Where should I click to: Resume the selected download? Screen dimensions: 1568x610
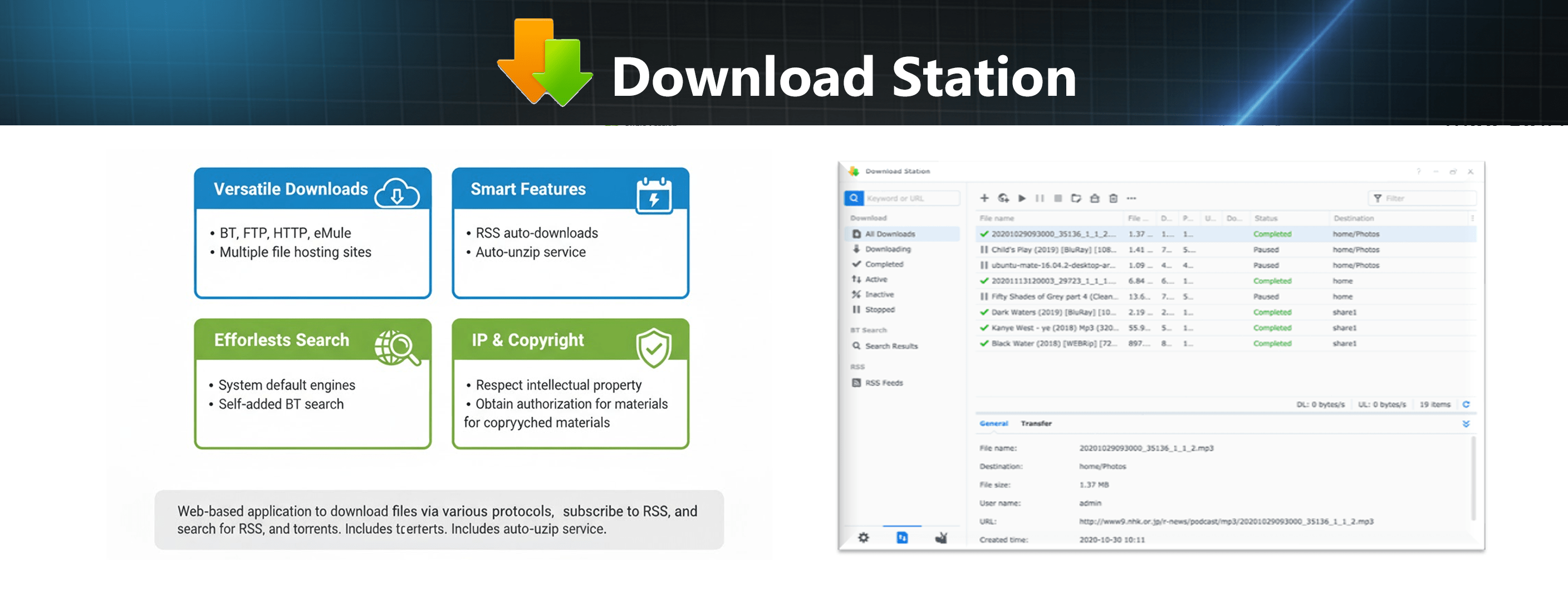click(1022, 198)
